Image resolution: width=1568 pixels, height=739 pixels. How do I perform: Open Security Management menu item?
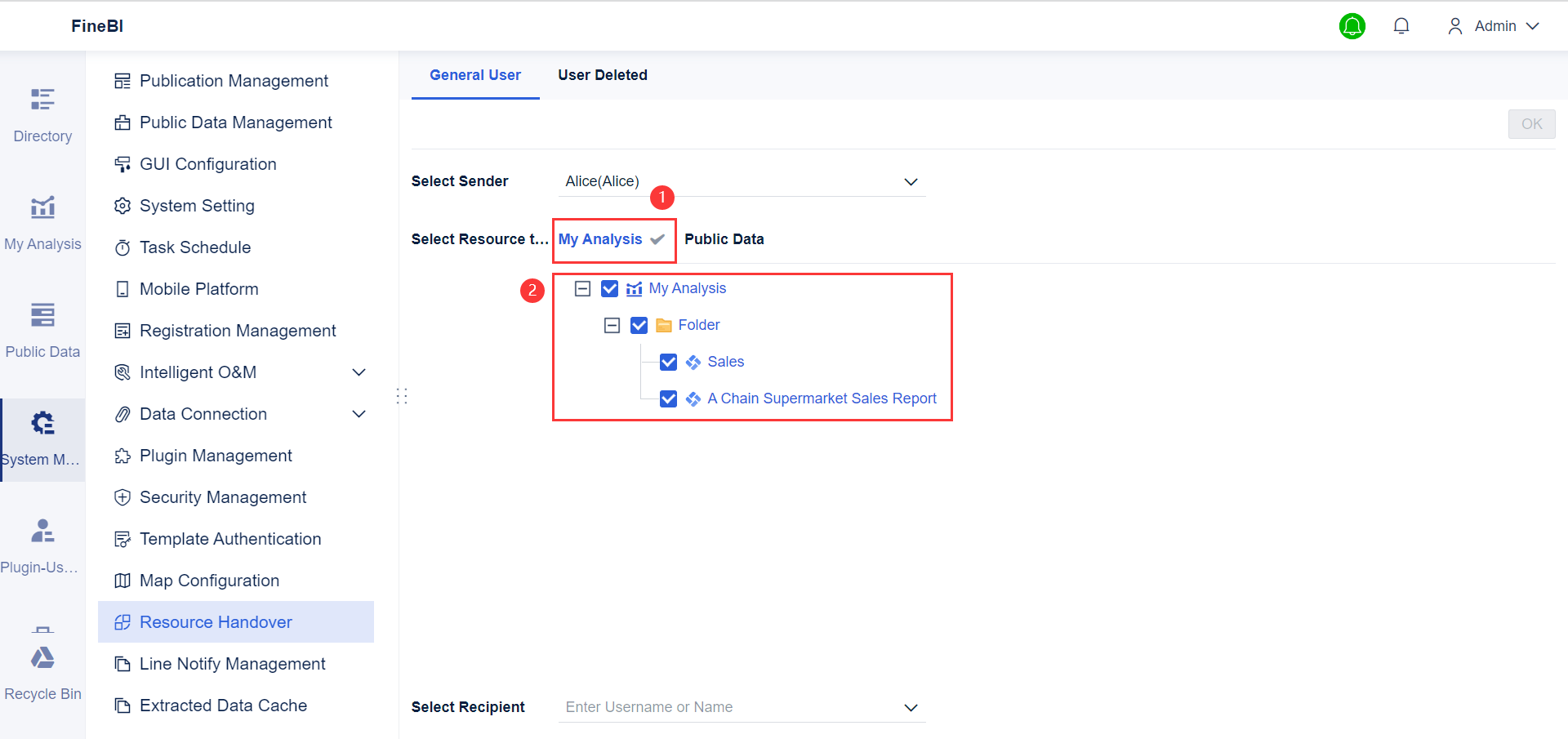pos(222,497)
